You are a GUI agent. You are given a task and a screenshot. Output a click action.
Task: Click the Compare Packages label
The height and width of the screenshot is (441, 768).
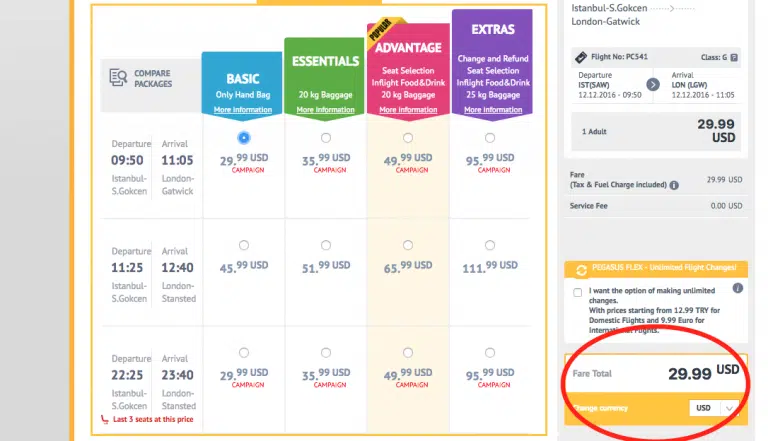pos(153,78)
